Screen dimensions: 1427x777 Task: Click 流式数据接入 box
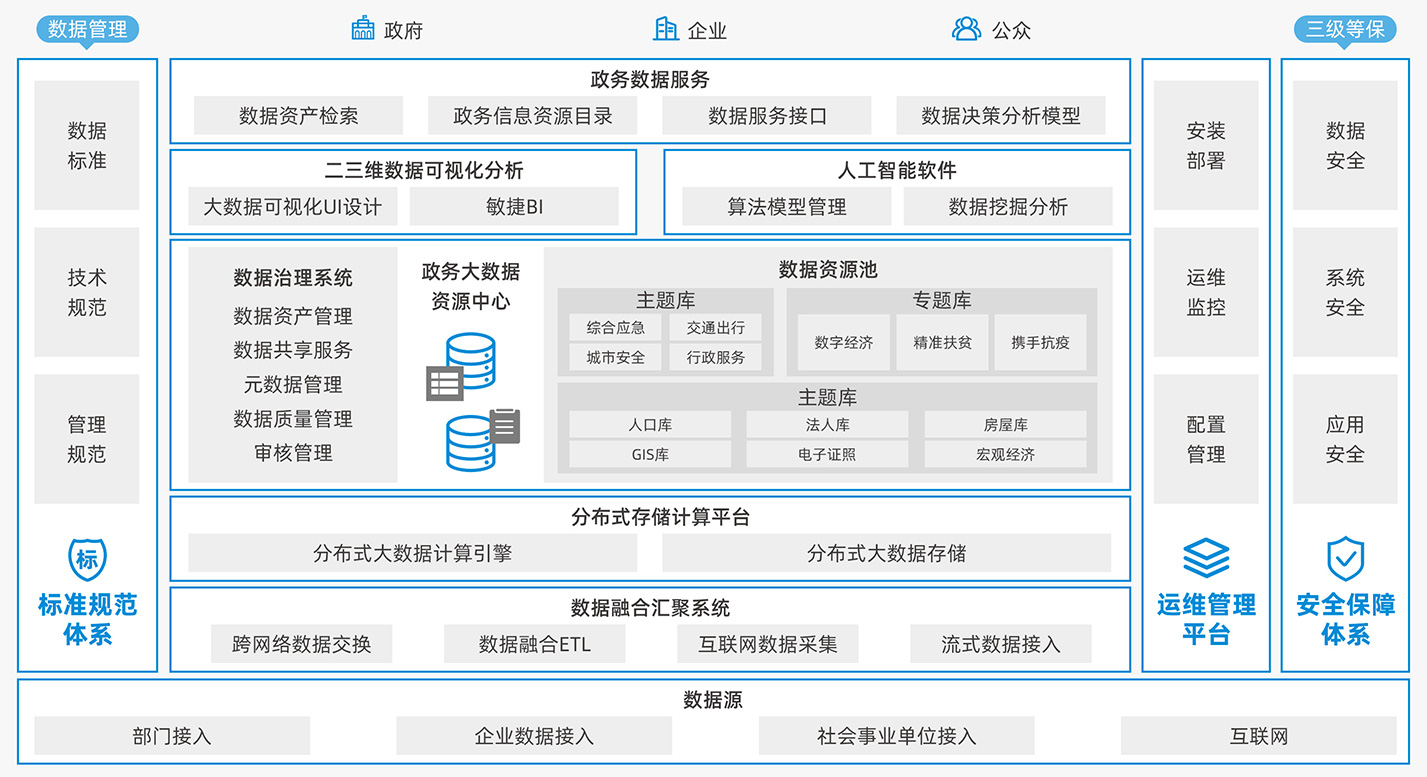click(x=1001, y=643)
